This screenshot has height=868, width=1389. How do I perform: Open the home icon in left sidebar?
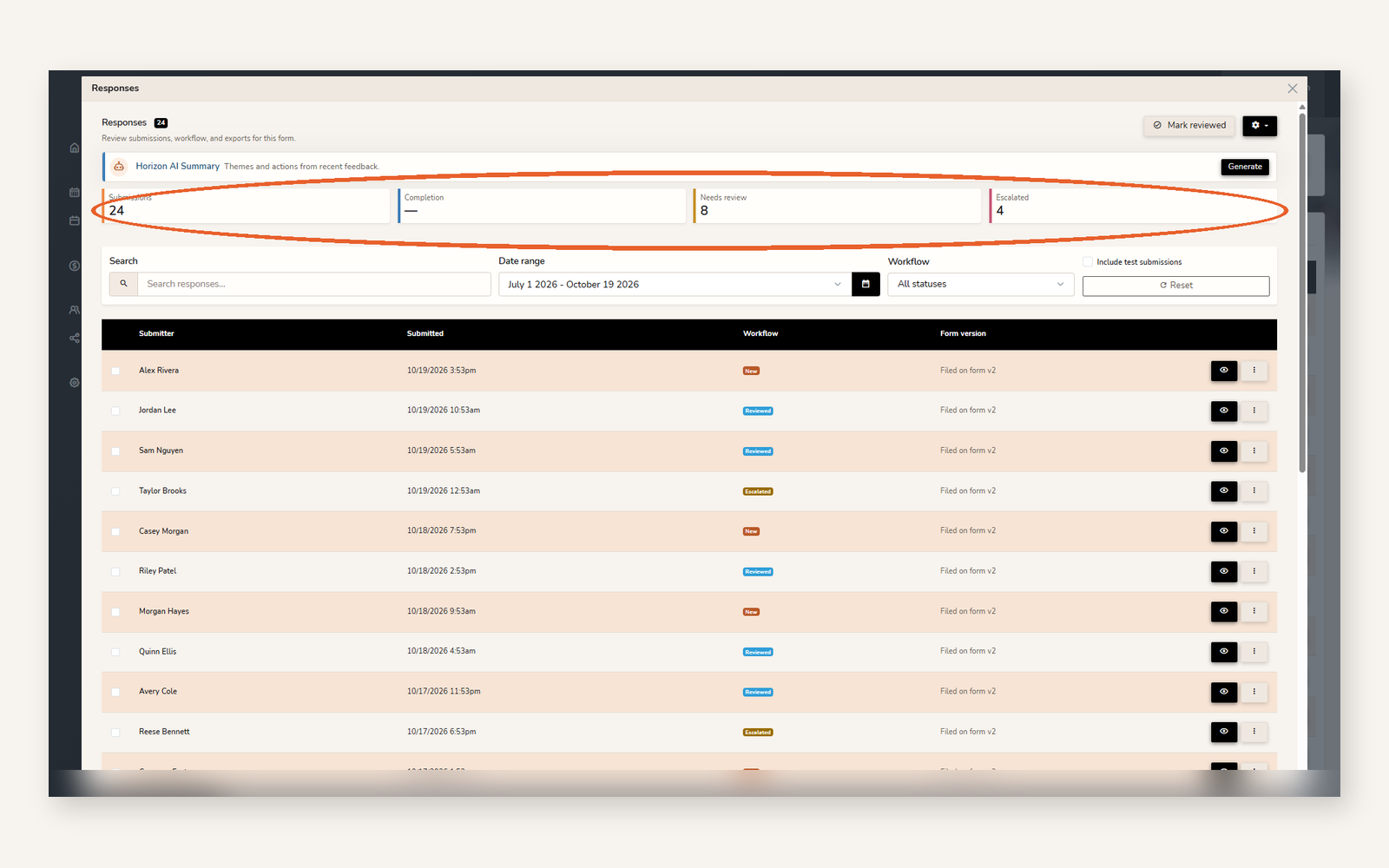(75, 148)
